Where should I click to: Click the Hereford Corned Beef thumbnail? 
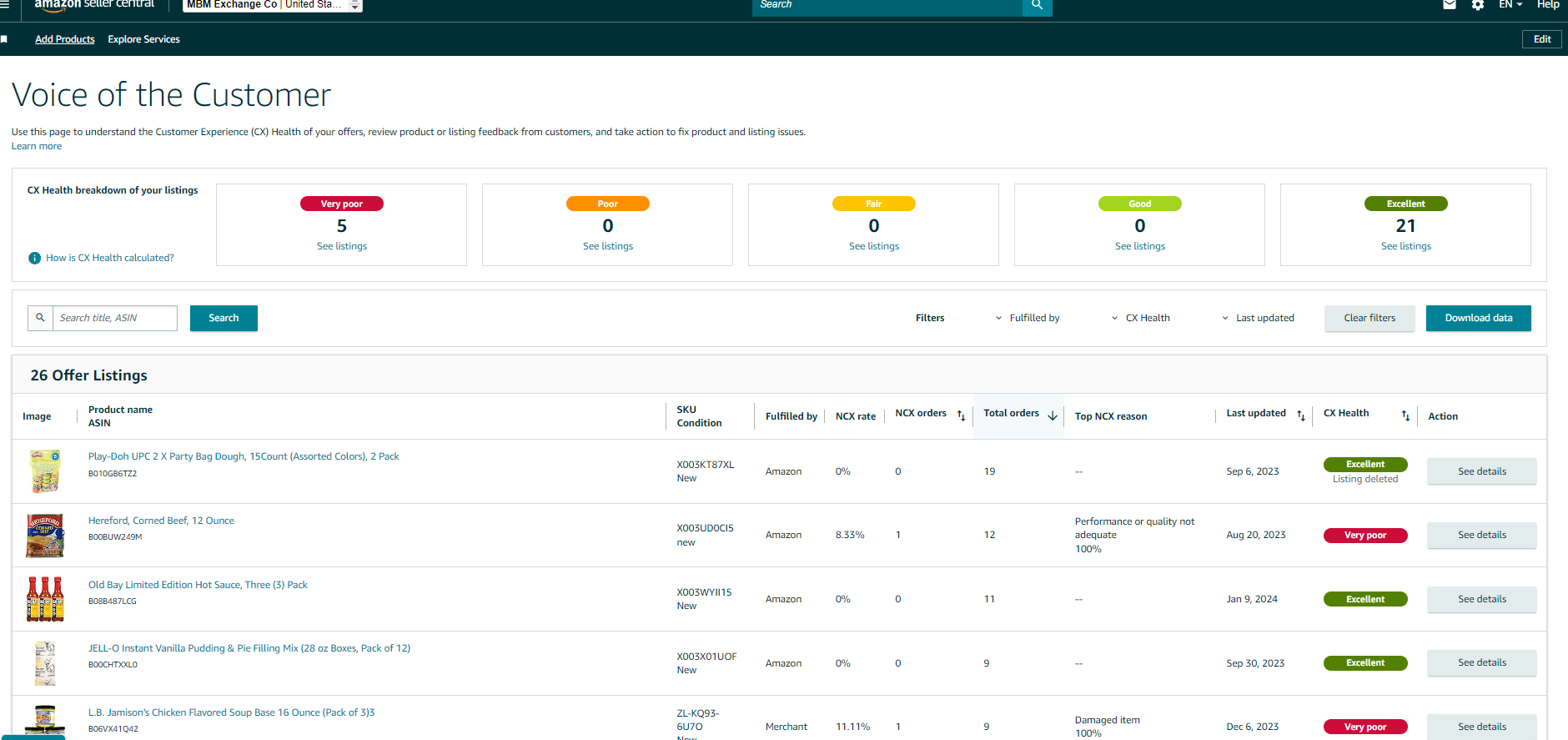tap(45, 536)
